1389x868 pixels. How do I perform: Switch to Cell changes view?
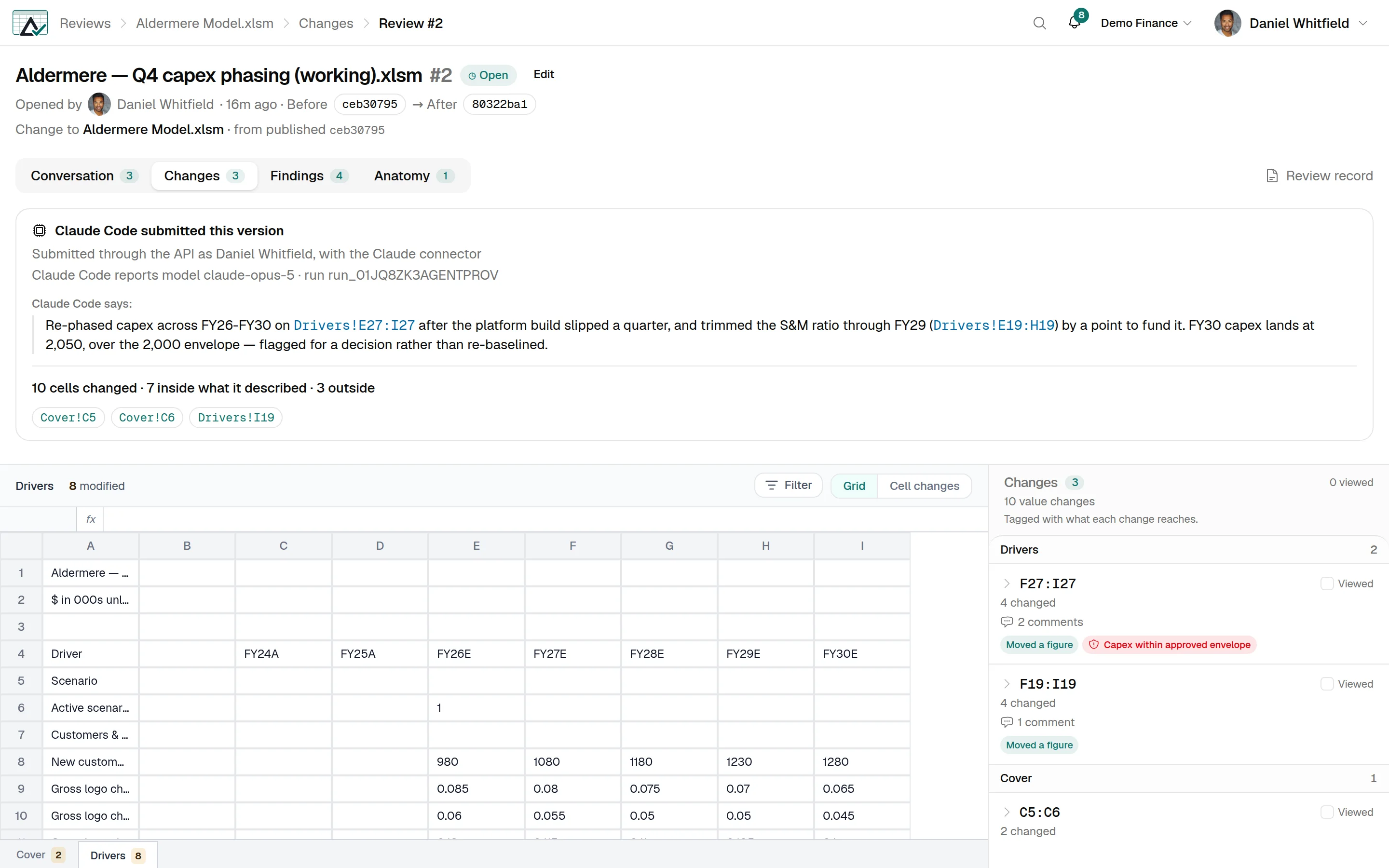[924, 486]
